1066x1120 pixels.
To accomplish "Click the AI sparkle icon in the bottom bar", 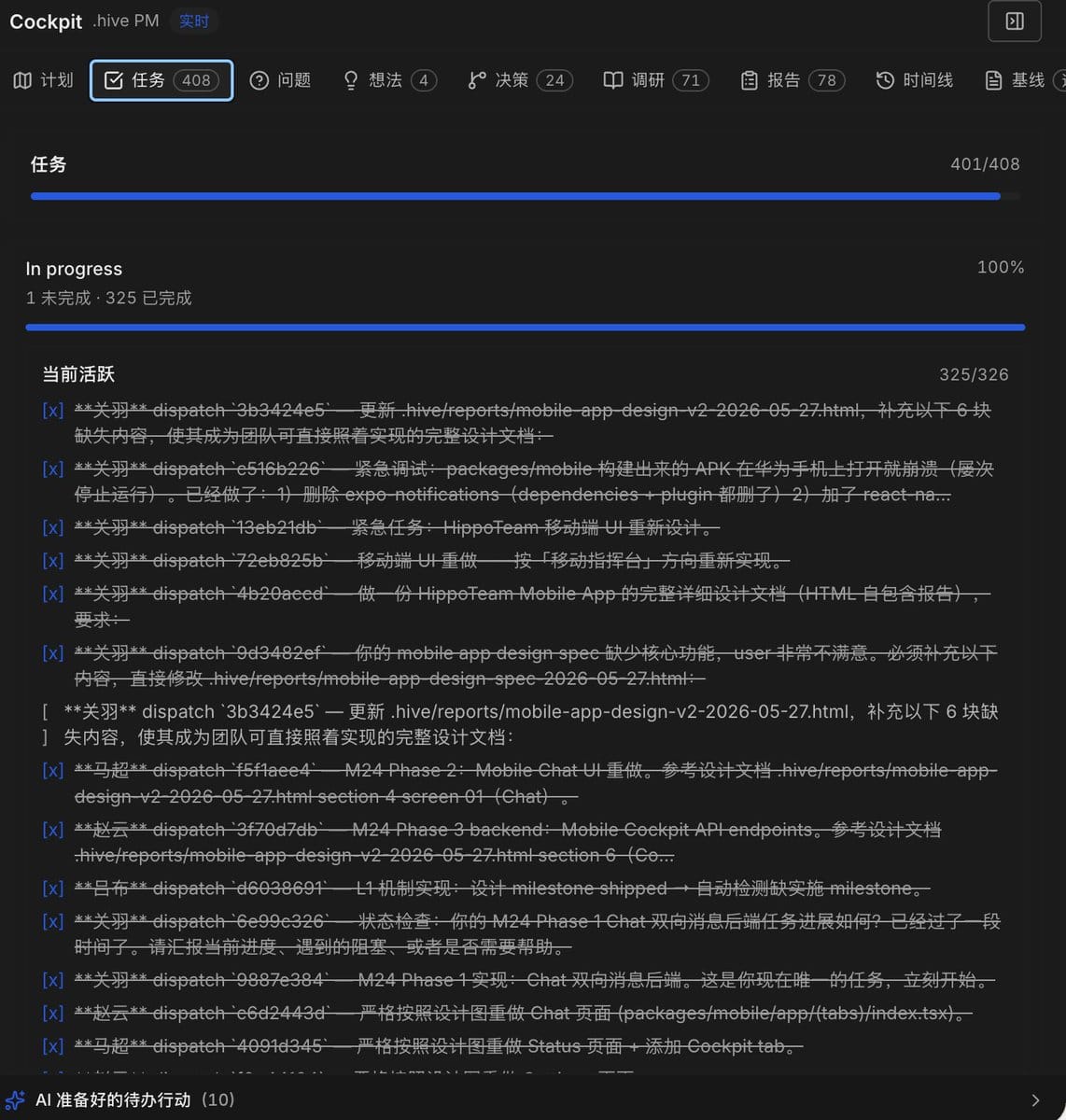I will [x=15, y=1099].
